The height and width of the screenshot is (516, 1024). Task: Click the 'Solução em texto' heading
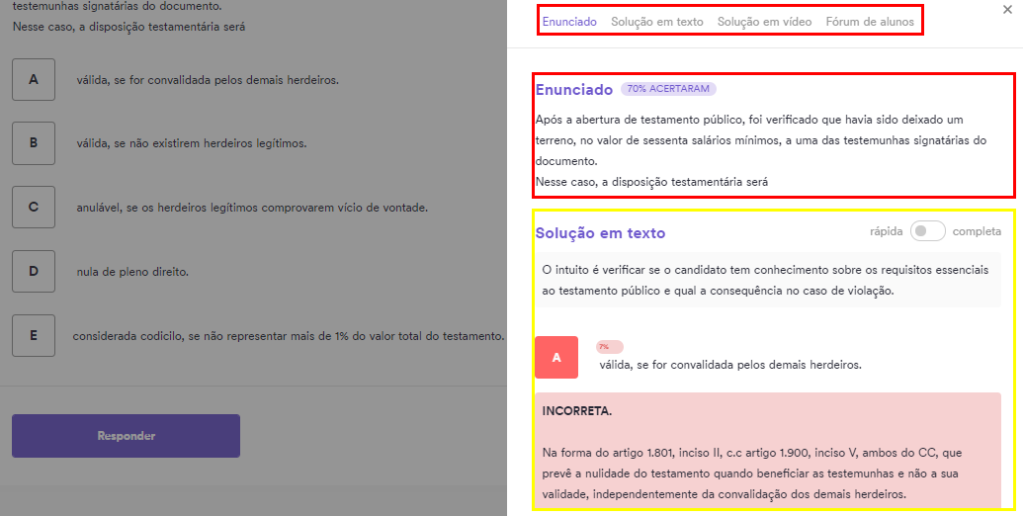tap(600, 233)
